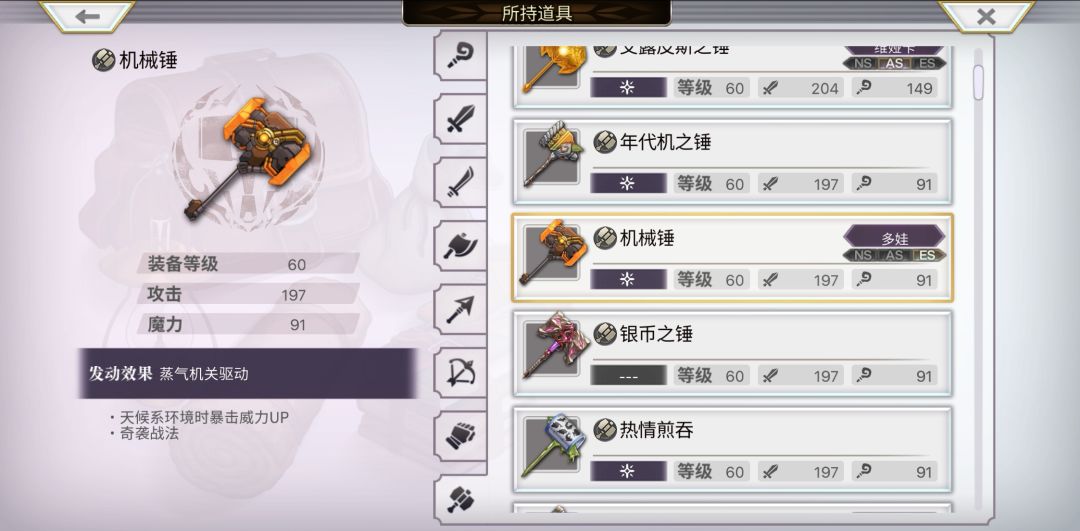The width and height of the screenshot is (1080, 531).
Task: Click the NS AS ES badge on 机械锤
Action: [894, 256]
